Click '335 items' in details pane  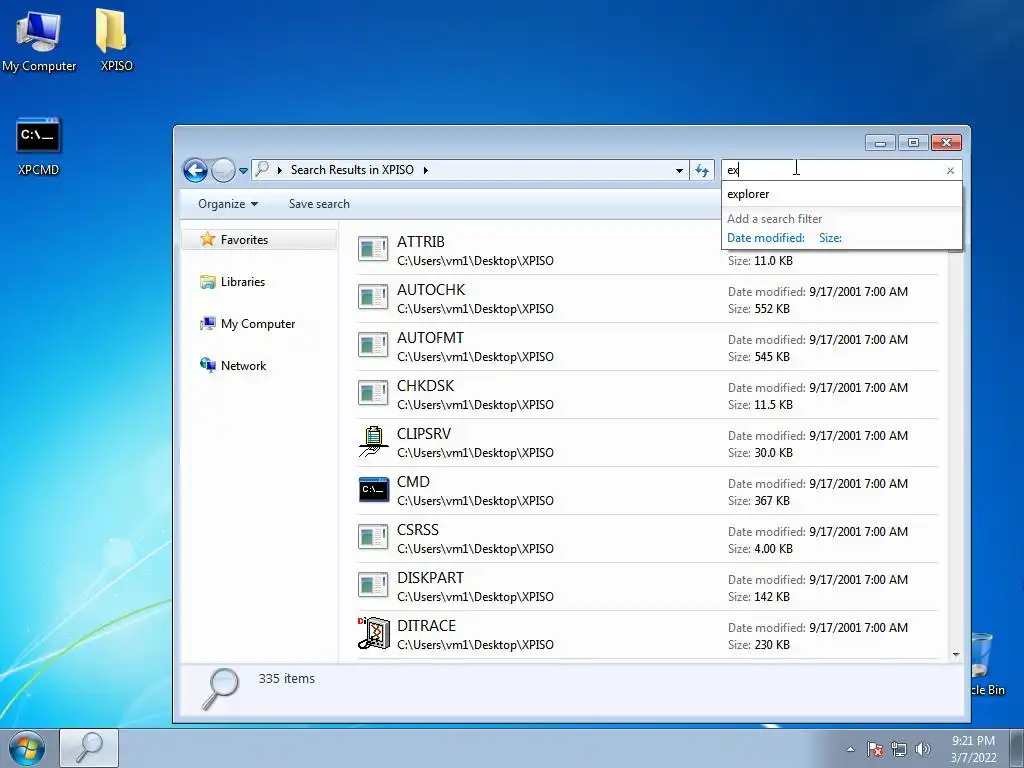(x=286, y=679)
